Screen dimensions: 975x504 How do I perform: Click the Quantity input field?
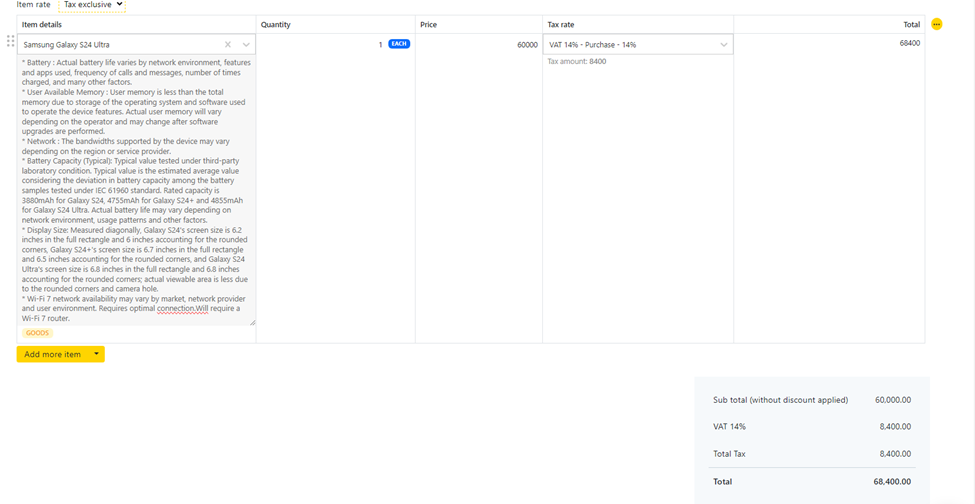(x=320, y=45)
